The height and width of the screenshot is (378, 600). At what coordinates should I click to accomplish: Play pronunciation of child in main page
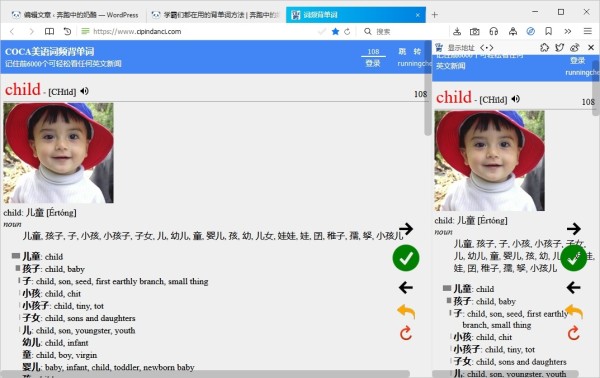pos(85,91)
